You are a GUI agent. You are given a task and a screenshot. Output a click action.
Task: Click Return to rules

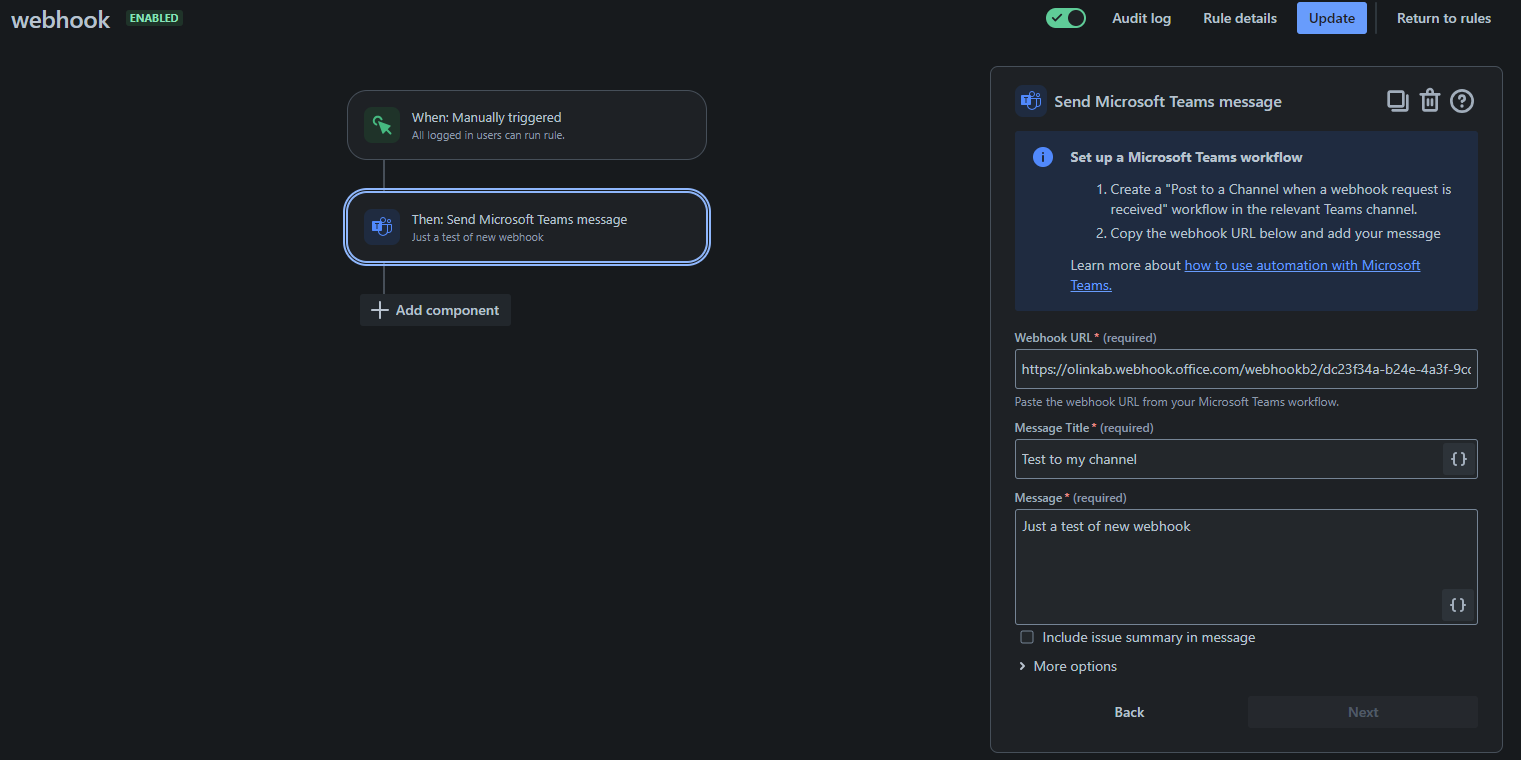[1444, 18]
